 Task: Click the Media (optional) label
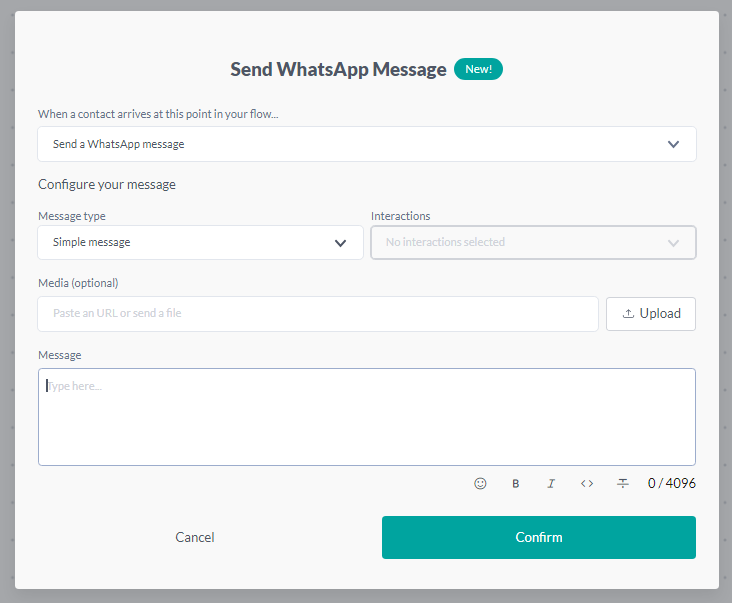tap(78, 283)
